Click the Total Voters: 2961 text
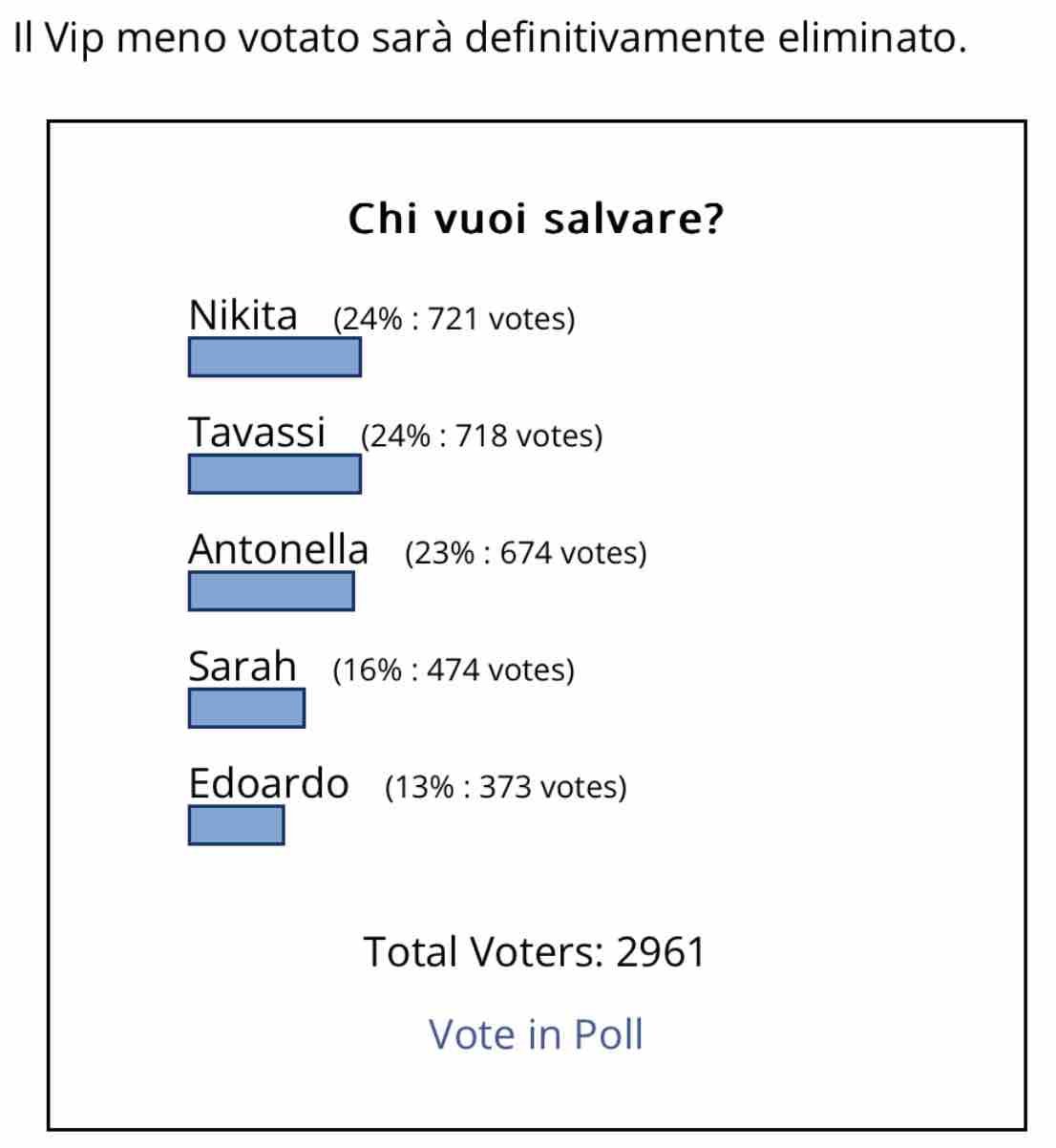Image resolution: width=1056 pixels, height=1148 pixels. [x=535, y=952]
